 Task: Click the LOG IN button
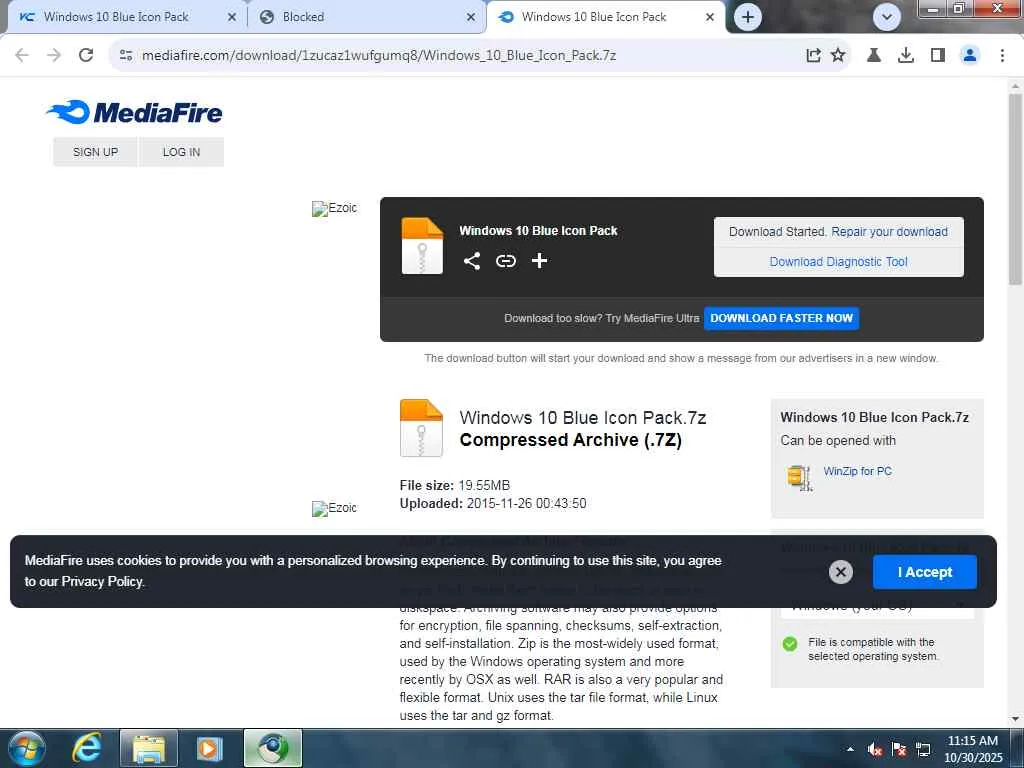point(182,152)
